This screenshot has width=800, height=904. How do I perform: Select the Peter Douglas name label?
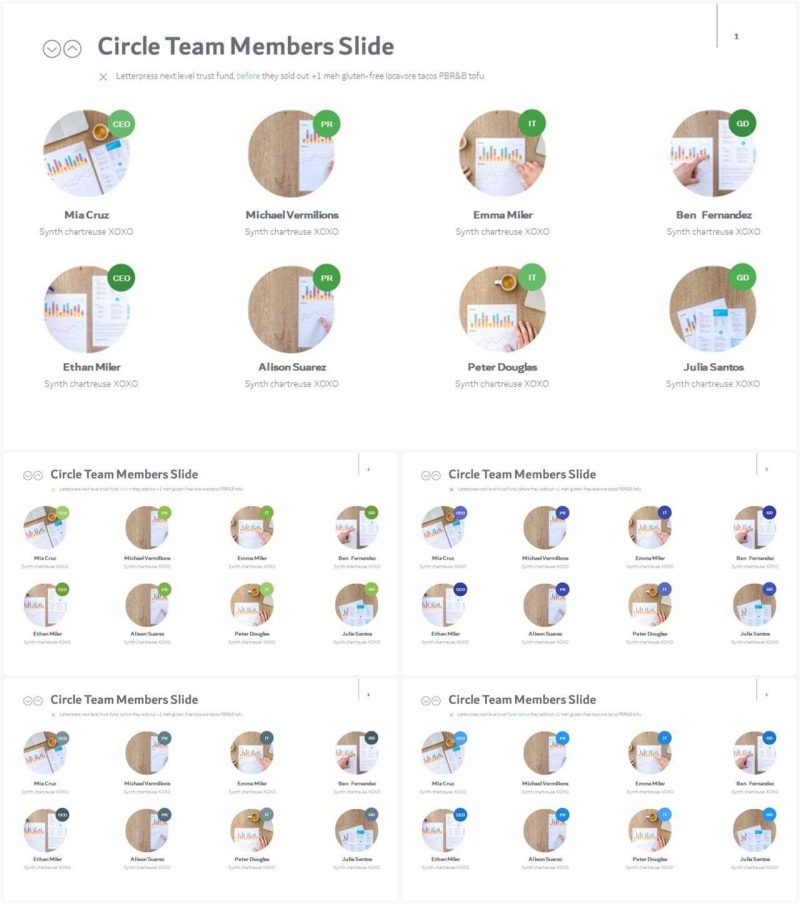[x=502, y=367]
